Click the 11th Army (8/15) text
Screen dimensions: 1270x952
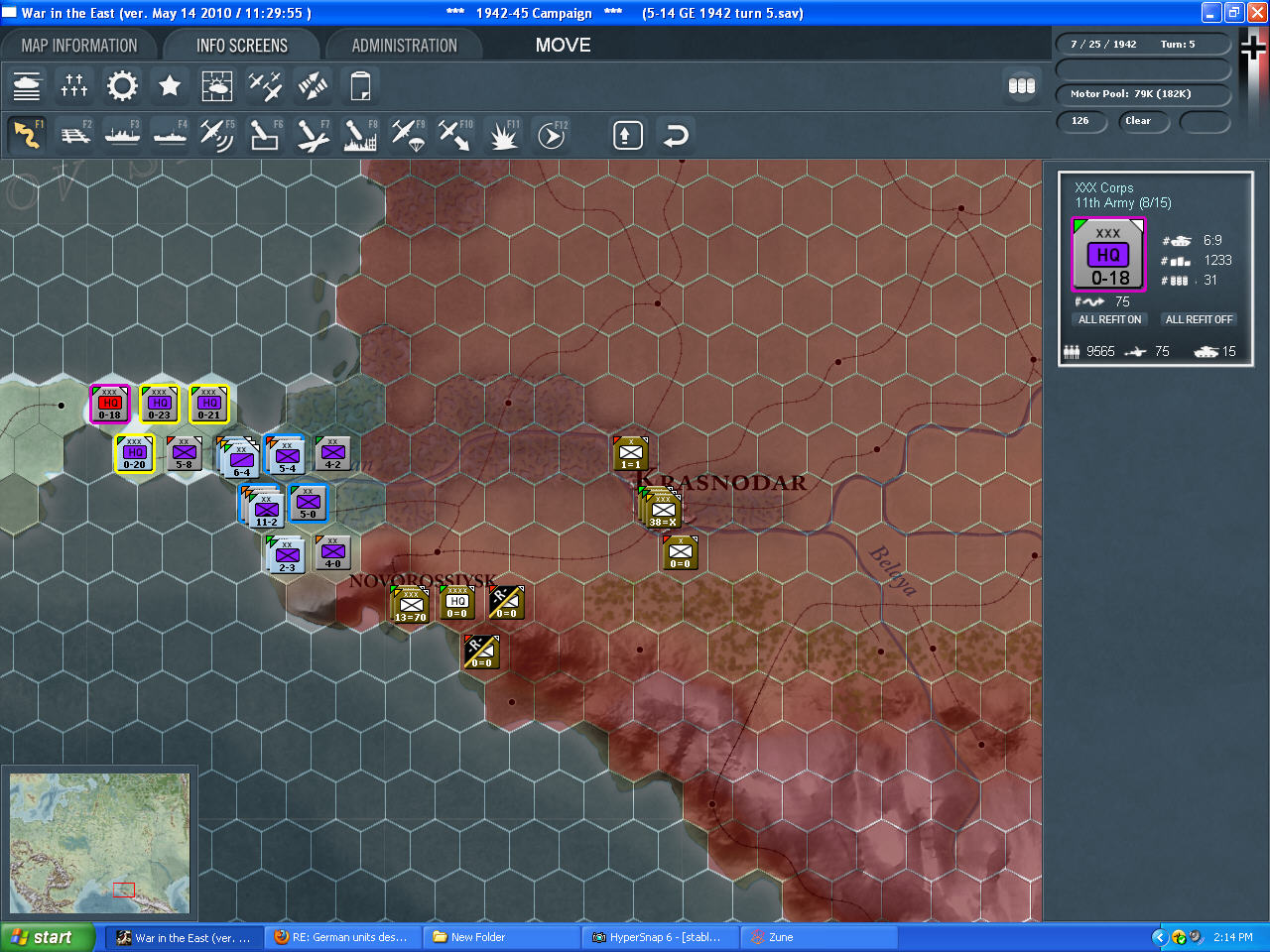coord(1123,202)
